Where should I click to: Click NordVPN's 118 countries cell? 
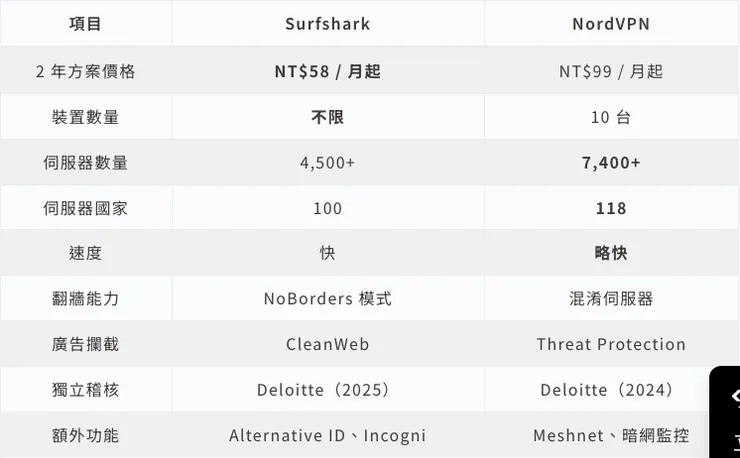point(611,208)
